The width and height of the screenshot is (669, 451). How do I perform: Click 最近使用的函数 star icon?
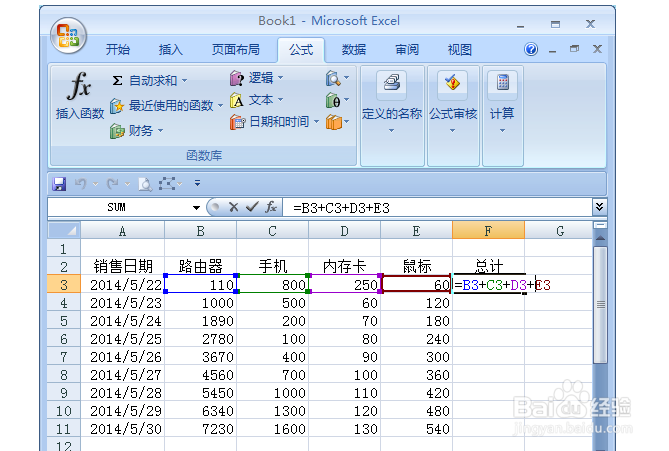(117, 105)
